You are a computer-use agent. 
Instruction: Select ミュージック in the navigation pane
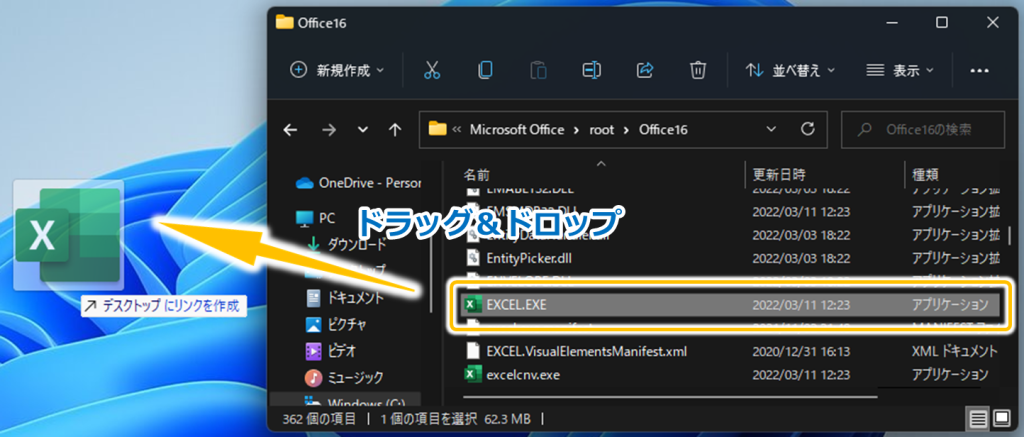coord(356,377)
